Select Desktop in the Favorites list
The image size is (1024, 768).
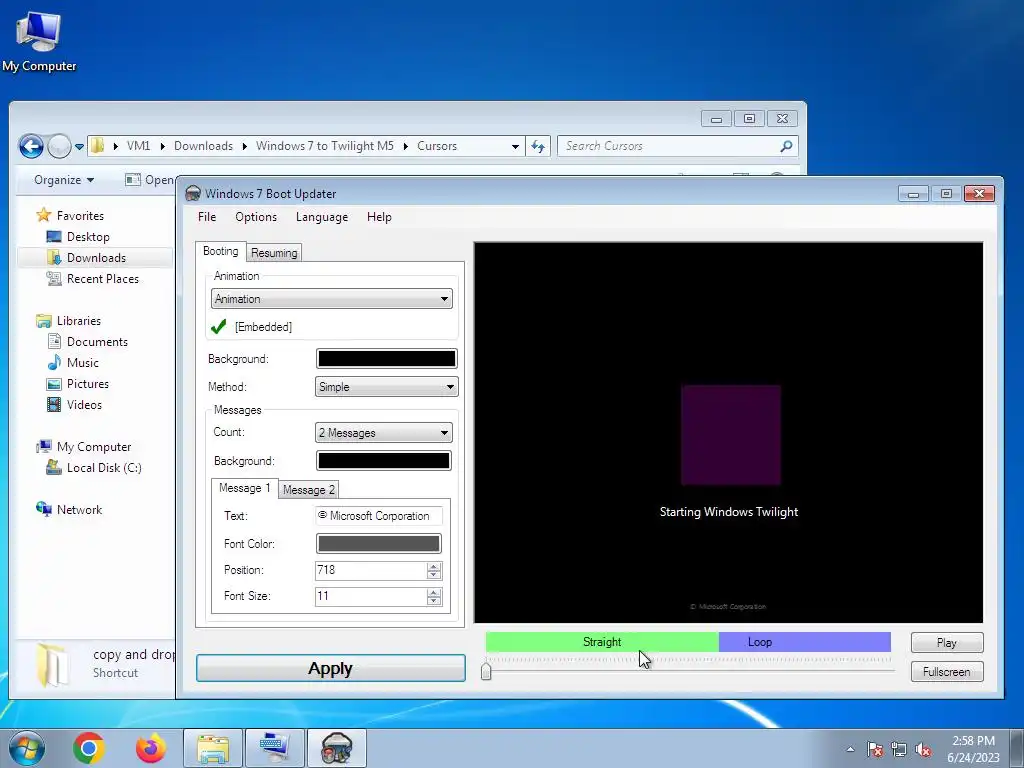point(88,236)
